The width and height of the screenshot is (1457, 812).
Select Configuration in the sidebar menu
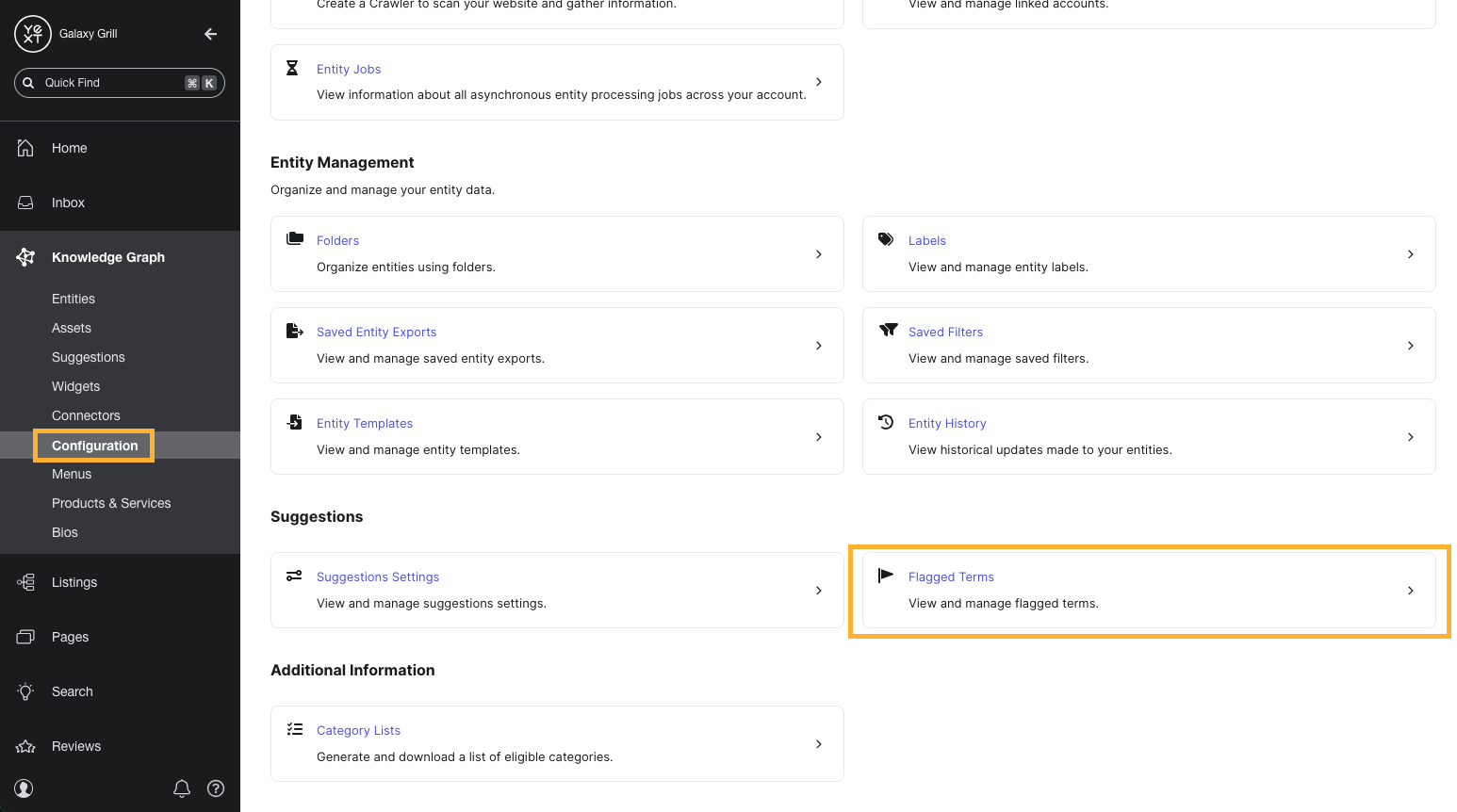tap(93, 445)
